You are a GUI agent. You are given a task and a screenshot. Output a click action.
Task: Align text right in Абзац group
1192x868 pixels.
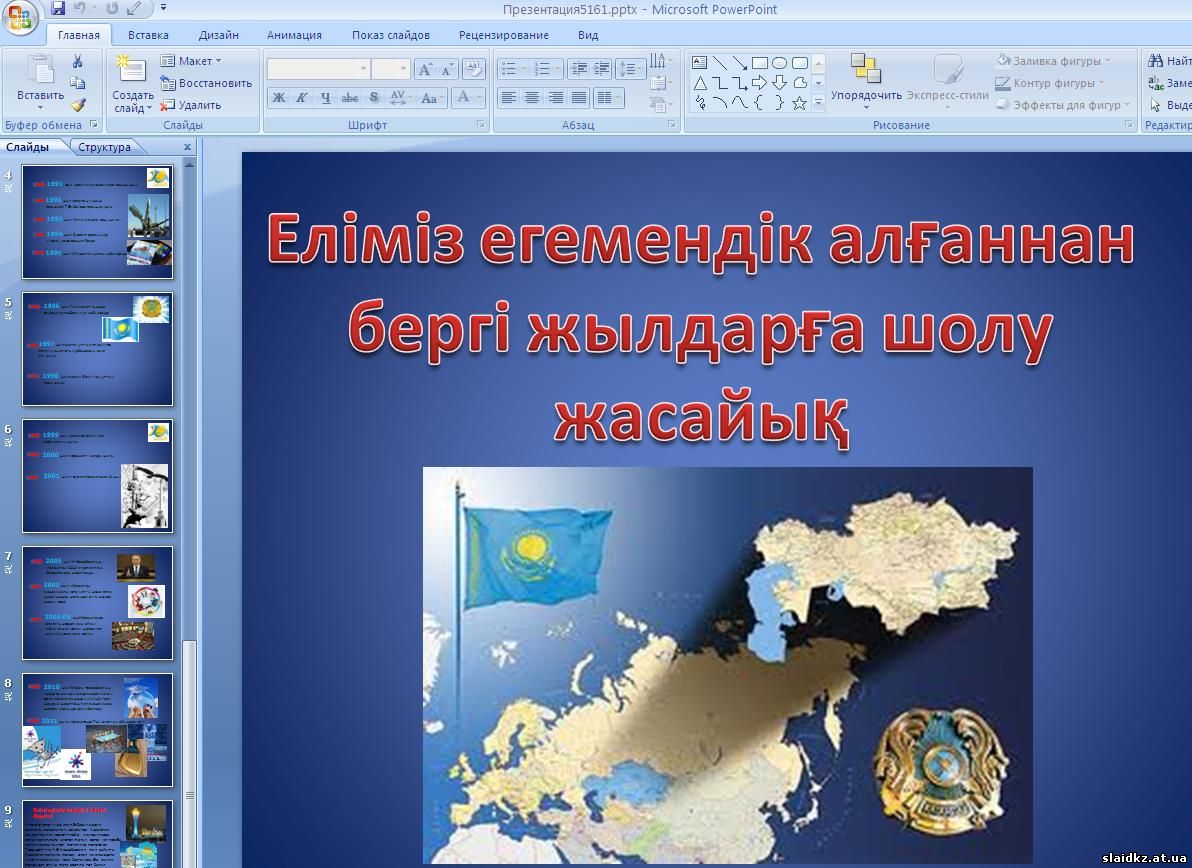pos(556,97)
